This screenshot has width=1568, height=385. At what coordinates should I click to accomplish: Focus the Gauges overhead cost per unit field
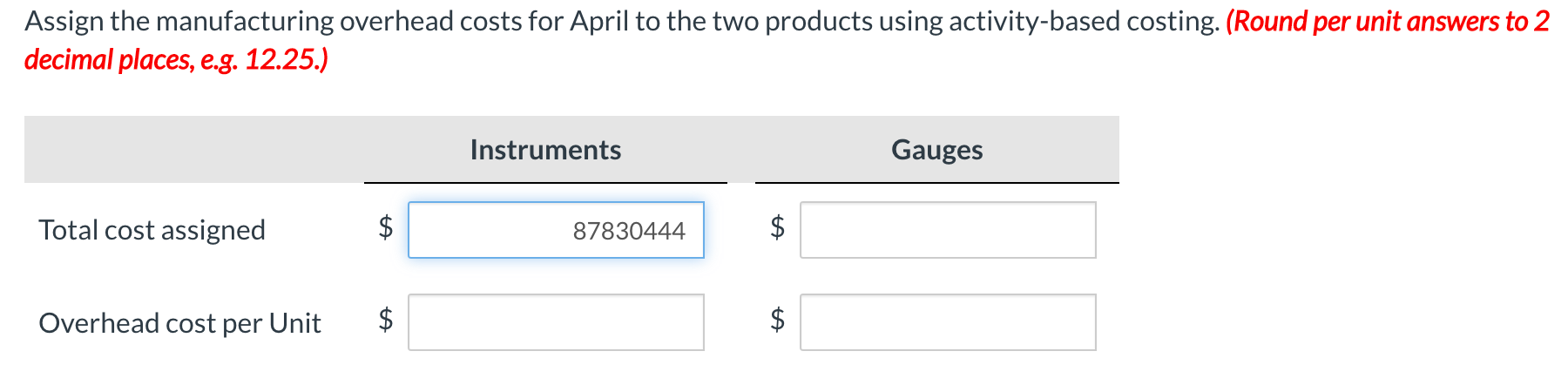point(948,322)
